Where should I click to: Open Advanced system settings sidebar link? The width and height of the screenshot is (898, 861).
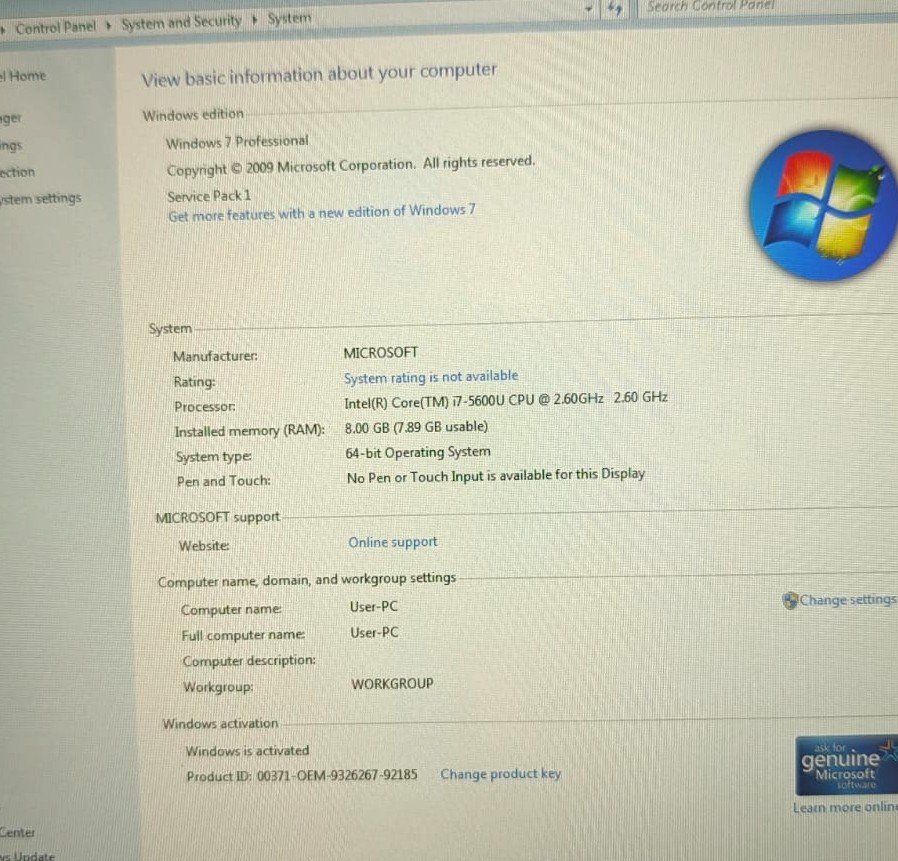(41, 199)
